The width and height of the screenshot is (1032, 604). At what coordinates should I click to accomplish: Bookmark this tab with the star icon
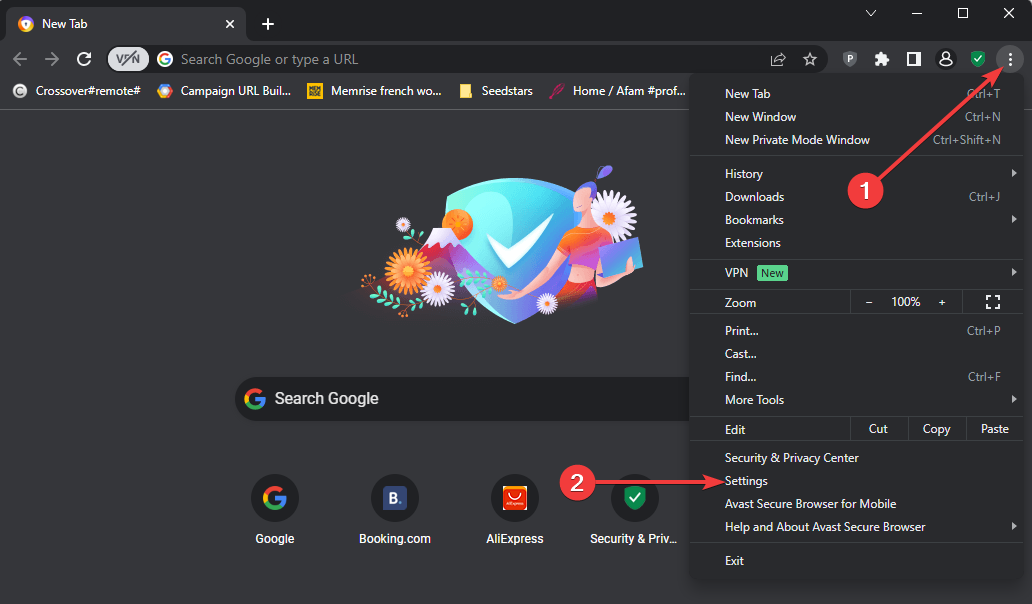coord(810,59)
